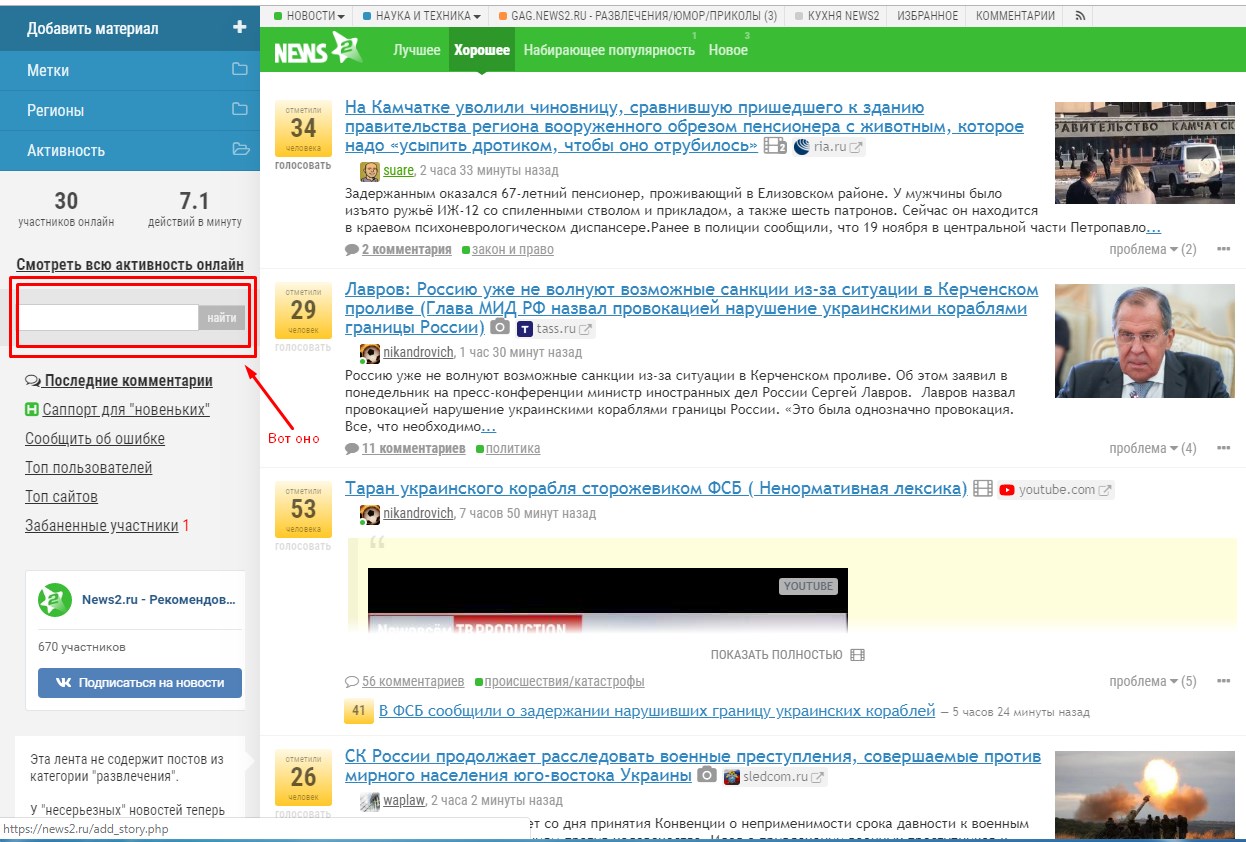Expand the проблема (4) dropdown
This screenshot has width=1246, height=842.
(x=1153, y=448)
